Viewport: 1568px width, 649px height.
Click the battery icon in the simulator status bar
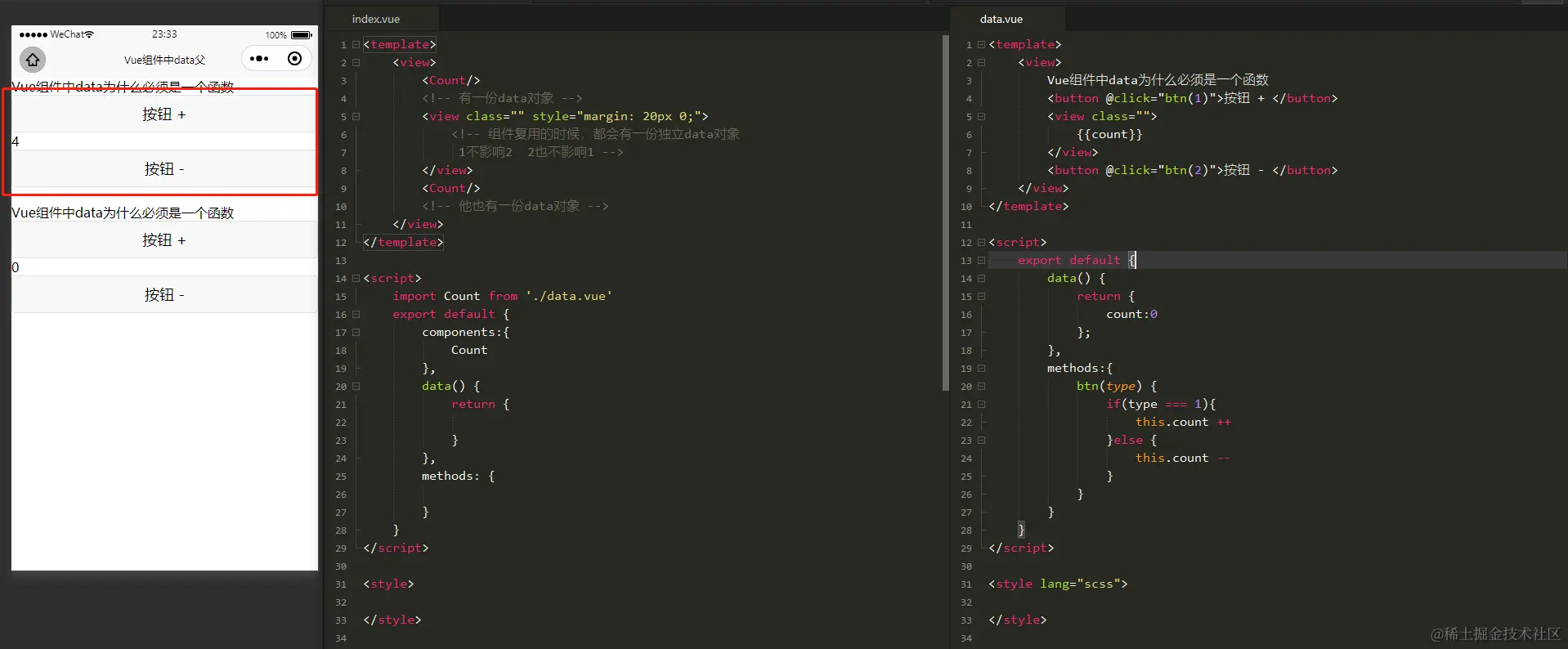pyautogui.click(x=302, y=35)
